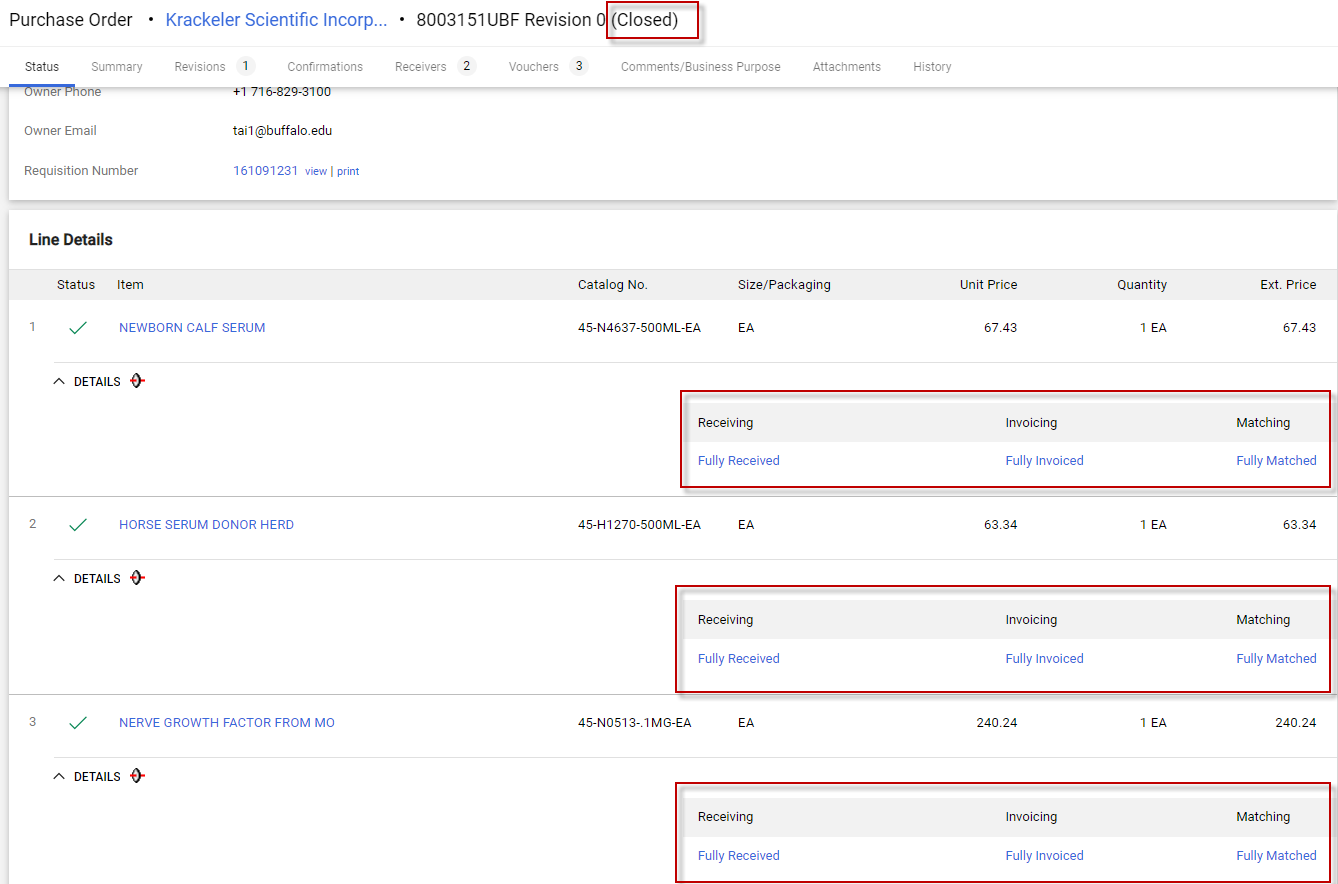This screenshot has width=1338, height=884.
Task: Click green checkmark status for Horse Serum line
Action: coord(78,525)
